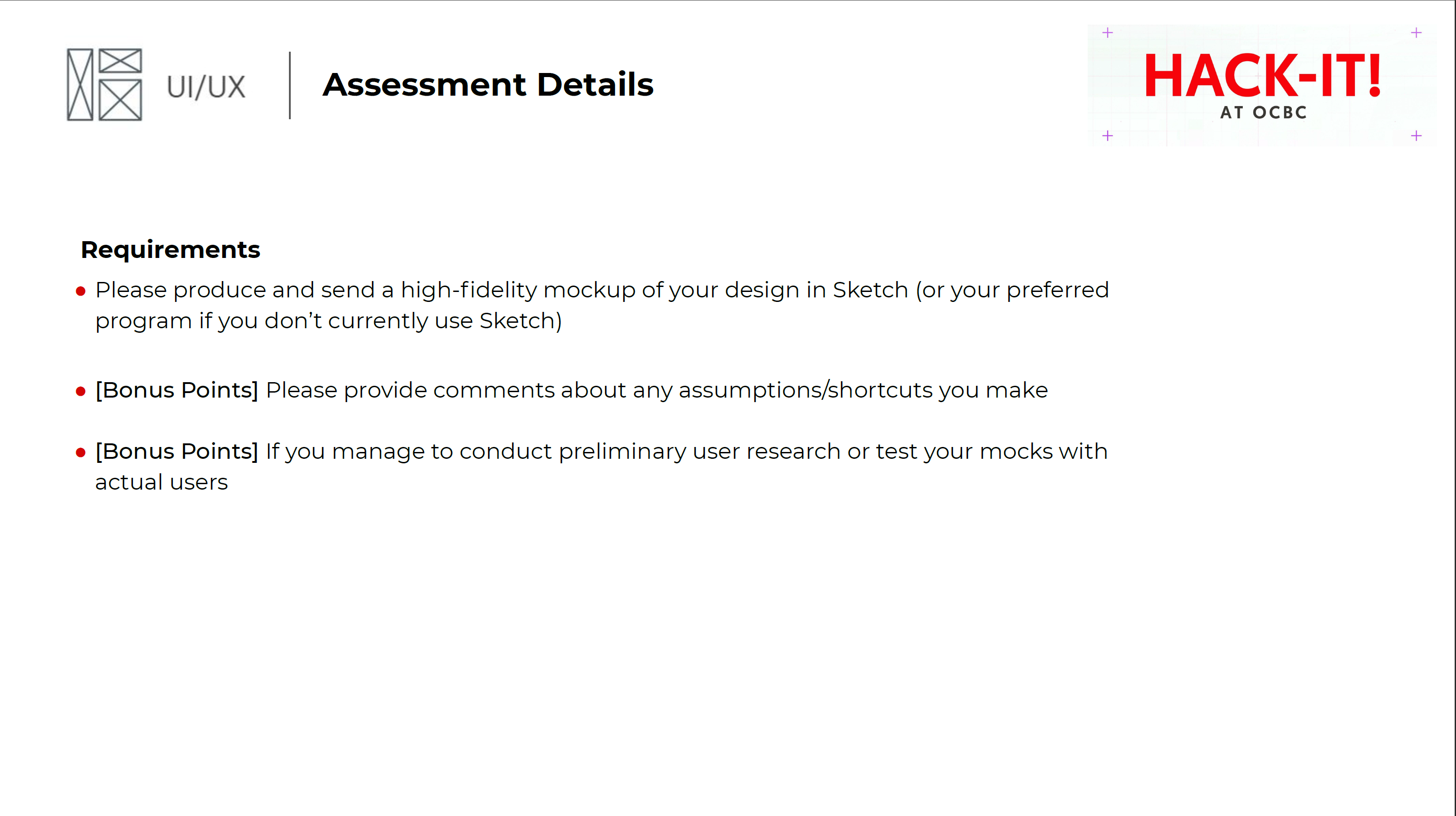The image size is (1456, 816).
Task: Click the first Bonus Points label
Action: tap(177, 390)
